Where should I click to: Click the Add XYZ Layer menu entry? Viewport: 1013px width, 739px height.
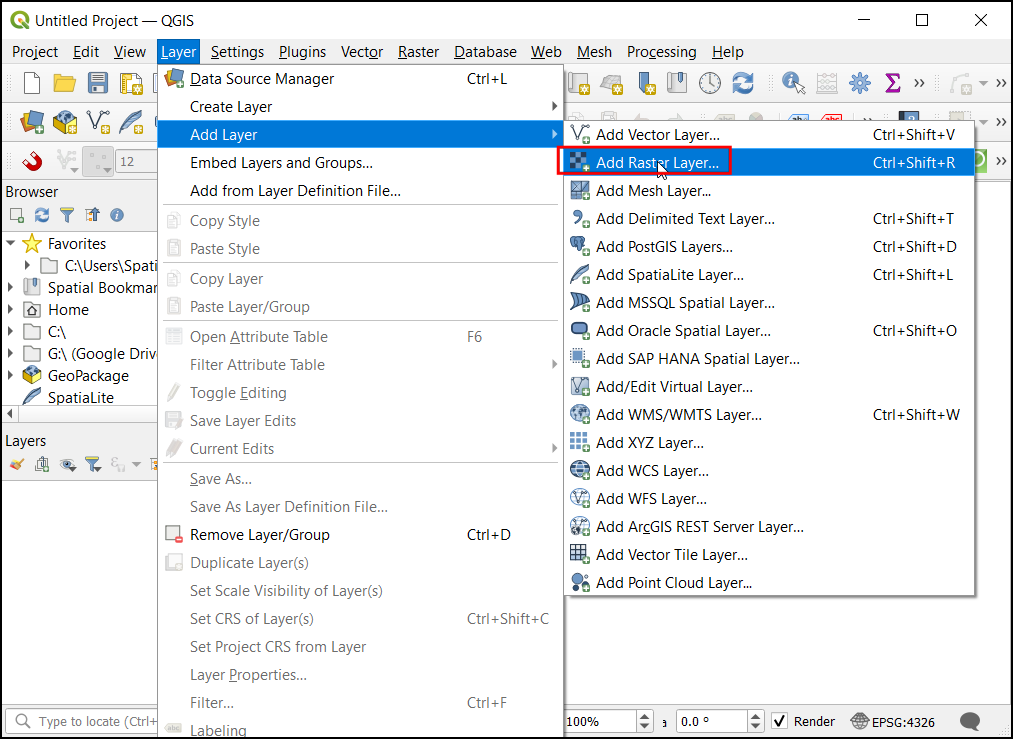[x=650, y=443]
